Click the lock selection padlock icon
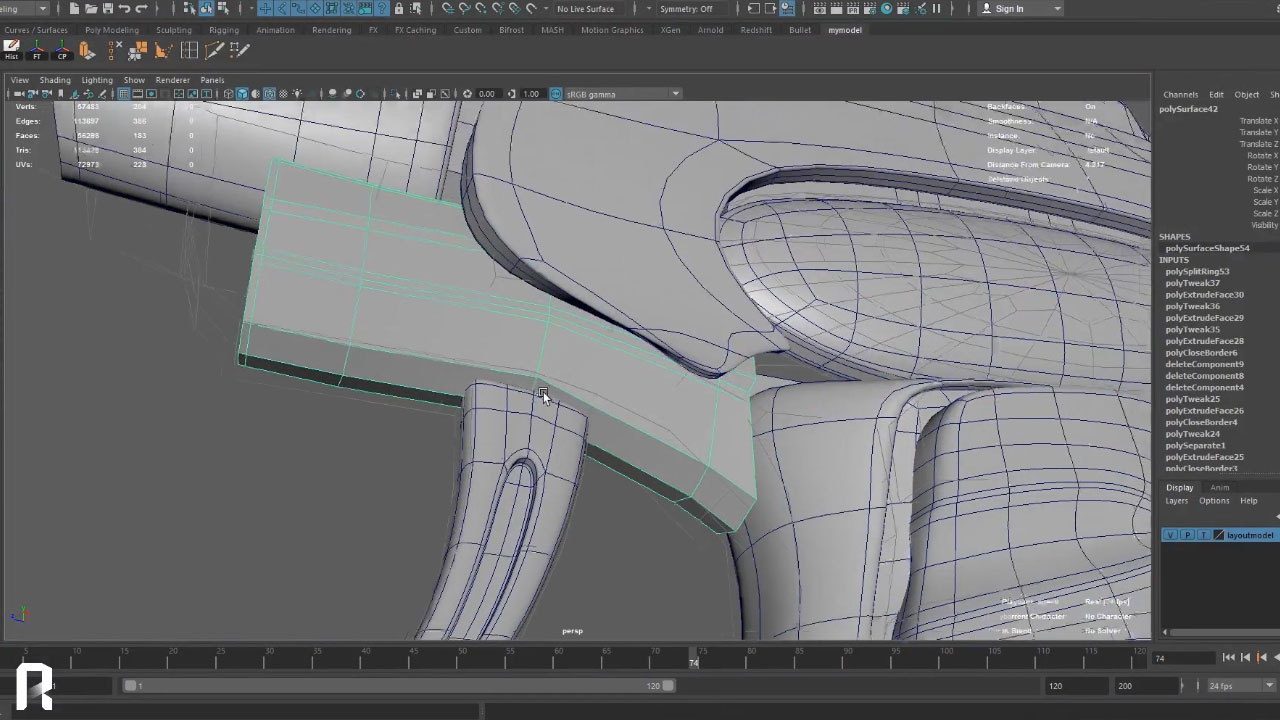The height and width of the screenshot is (720, 1280). click(399, 9)
